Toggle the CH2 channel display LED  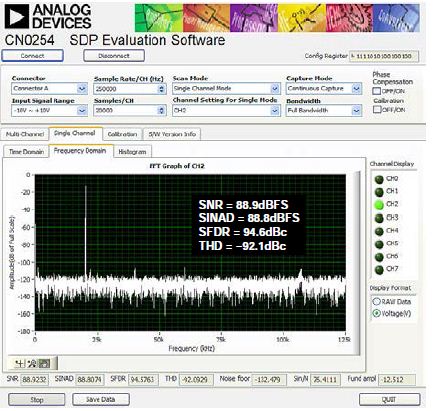tap(379, 204)
